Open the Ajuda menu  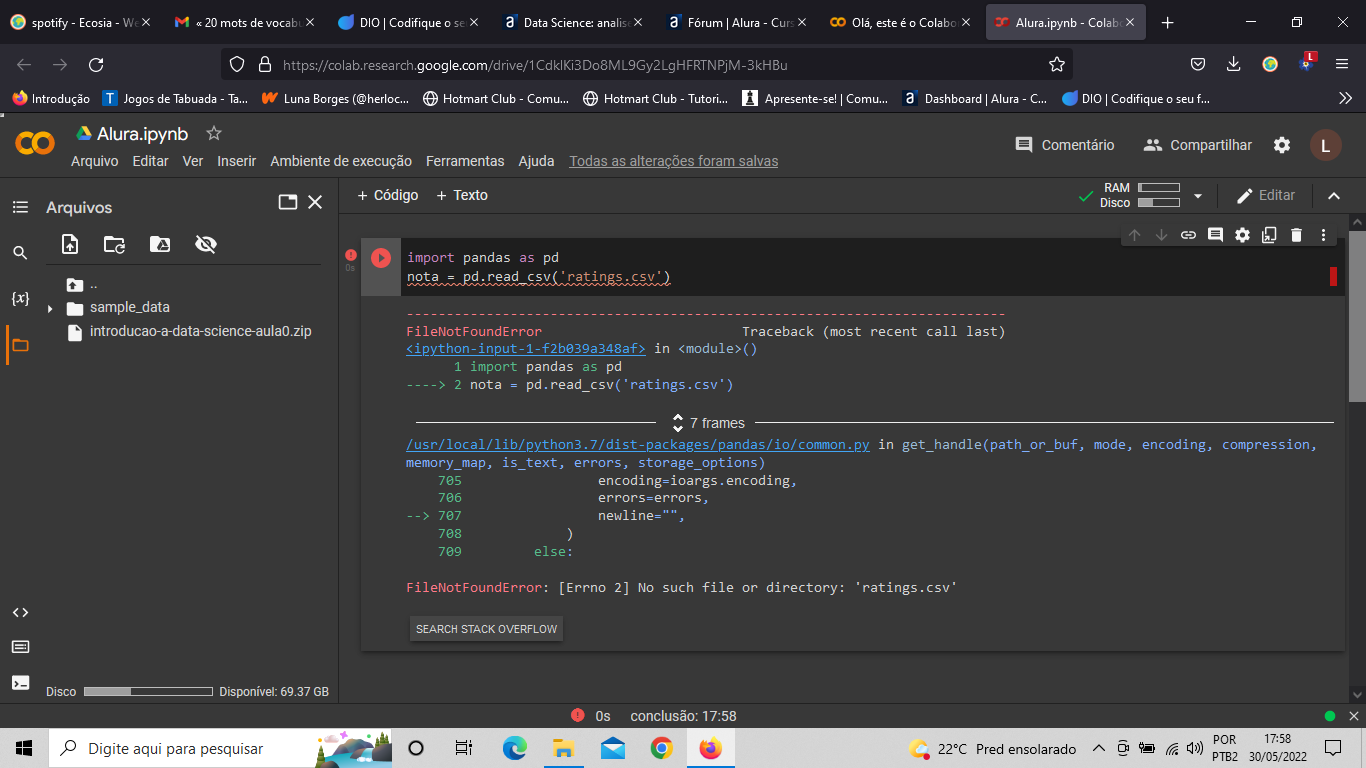[x=536, y=161]
